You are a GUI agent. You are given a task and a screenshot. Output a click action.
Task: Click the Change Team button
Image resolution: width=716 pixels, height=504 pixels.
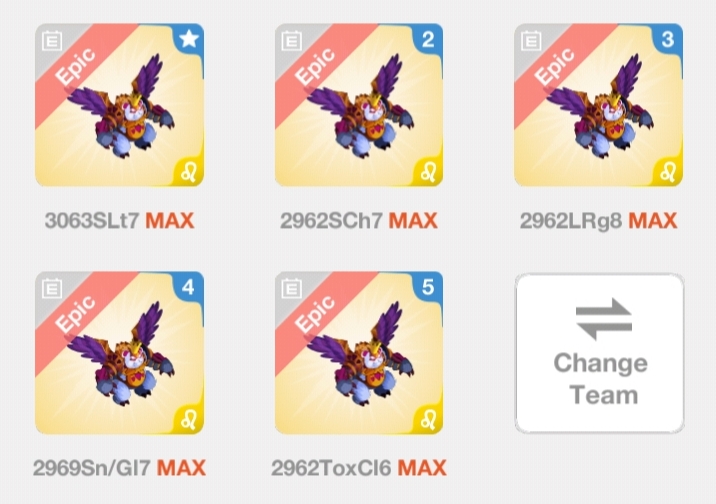(600, 353)
